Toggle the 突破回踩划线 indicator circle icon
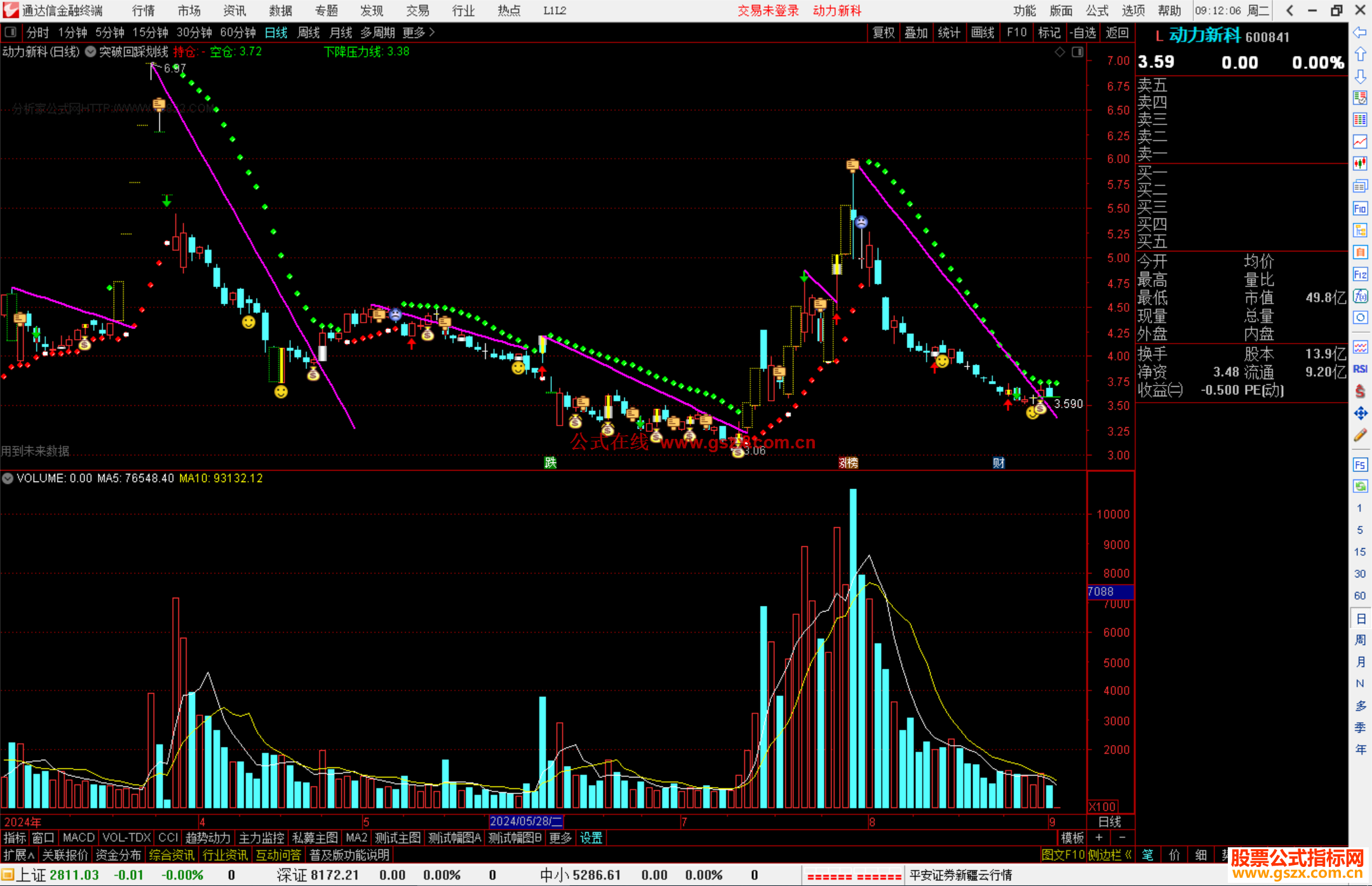The width and height of the screenshot is (1372, 886). pos(90,52)
